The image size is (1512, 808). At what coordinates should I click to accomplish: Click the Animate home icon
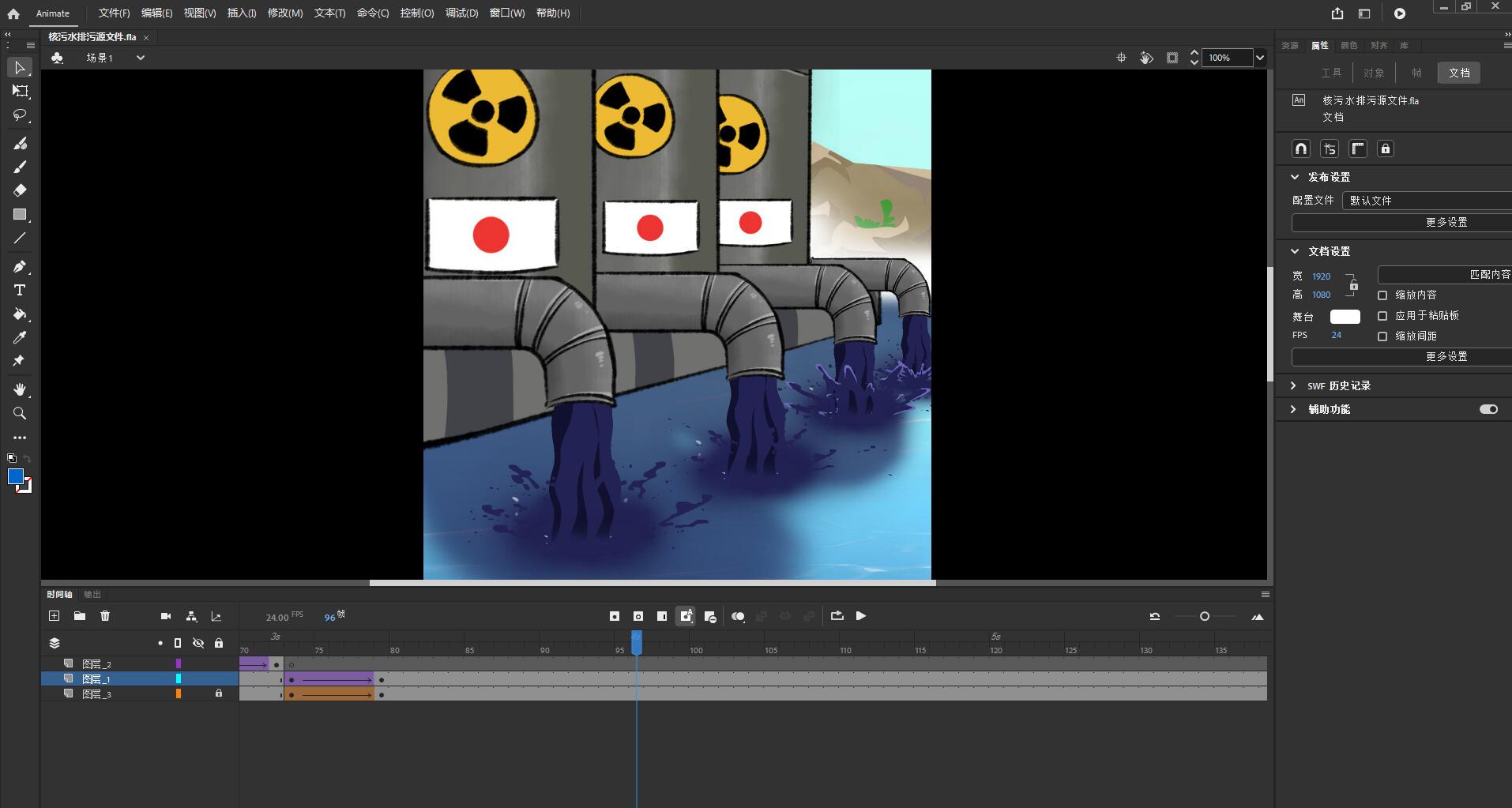tap(13, 13)
